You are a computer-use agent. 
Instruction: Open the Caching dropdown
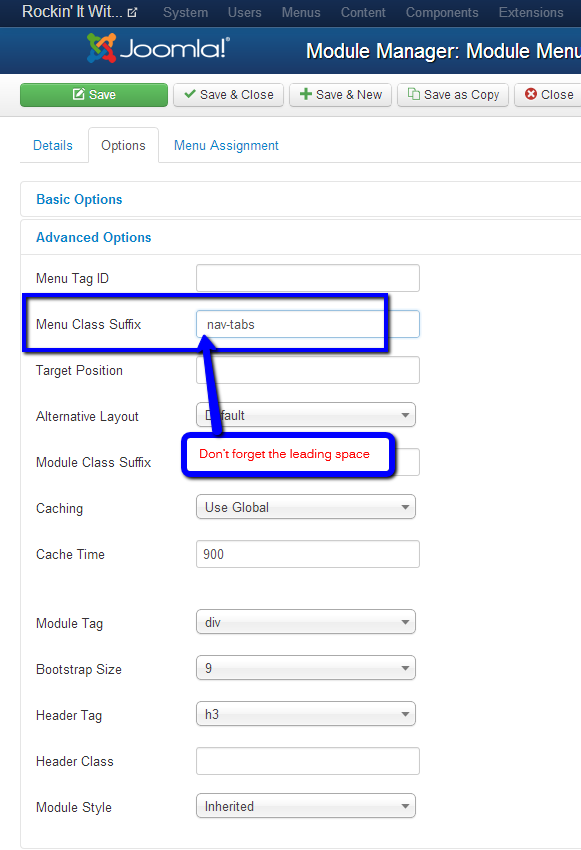pos(306,507)
